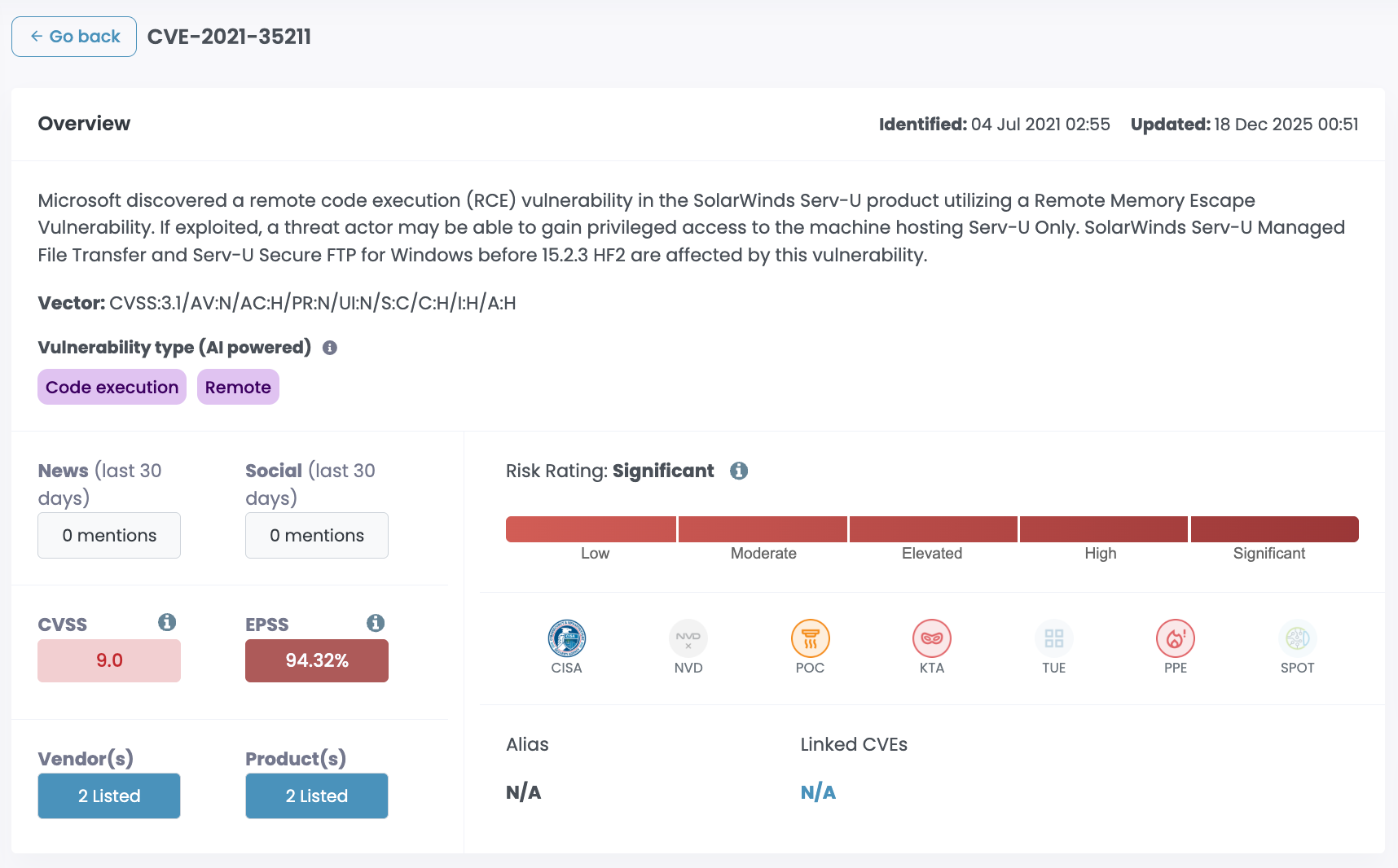Select the Code execution tag
The height and width of the screenshot is (868, 1398).
112,387
